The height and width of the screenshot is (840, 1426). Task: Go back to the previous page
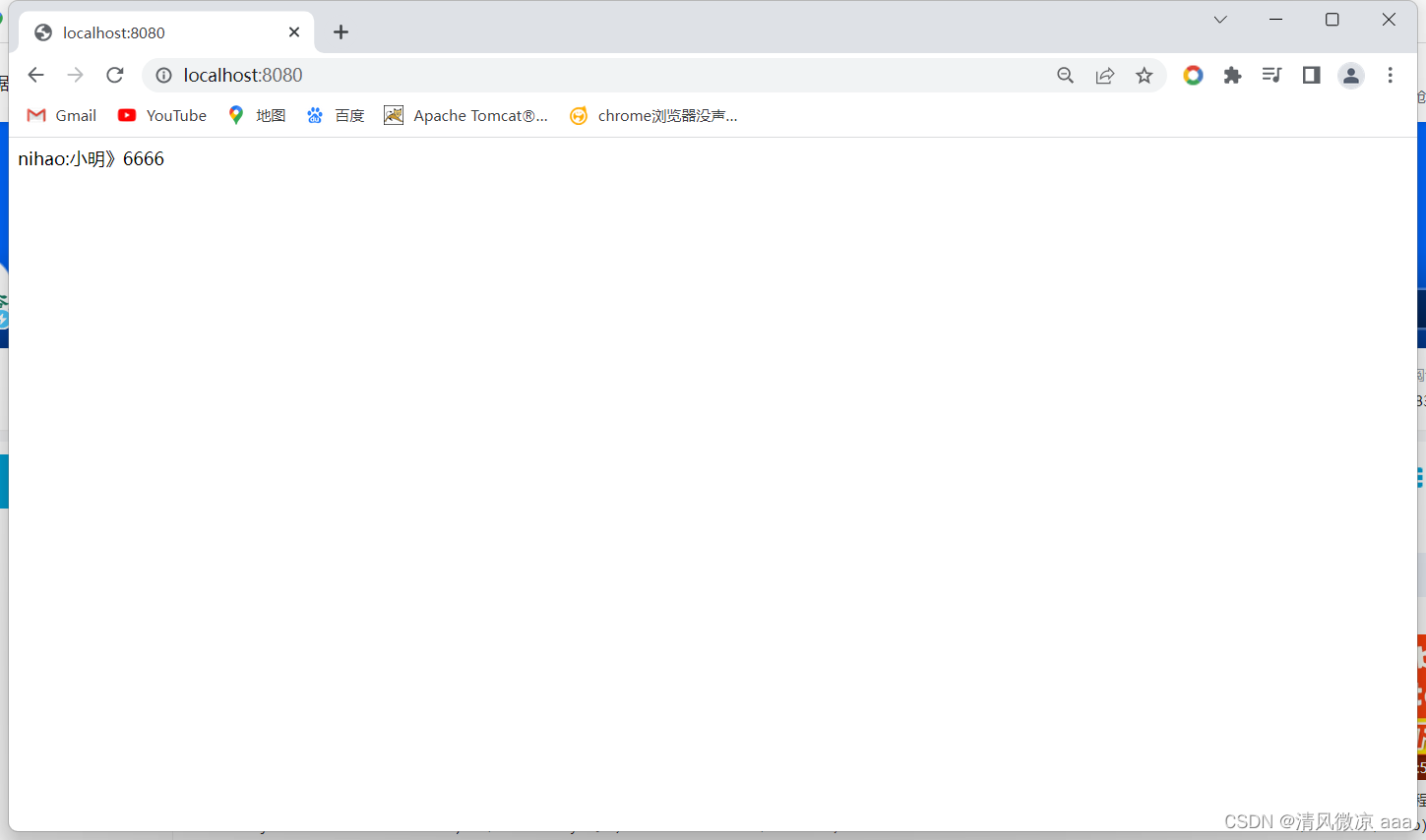(36, 75)
